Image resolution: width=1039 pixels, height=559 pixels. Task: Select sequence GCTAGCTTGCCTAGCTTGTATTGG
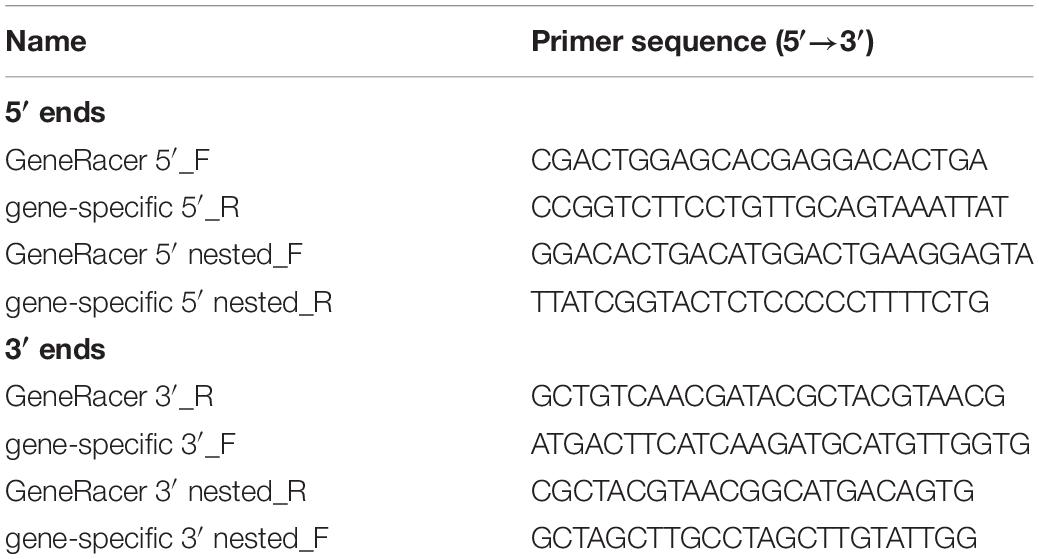pos(754,538)
